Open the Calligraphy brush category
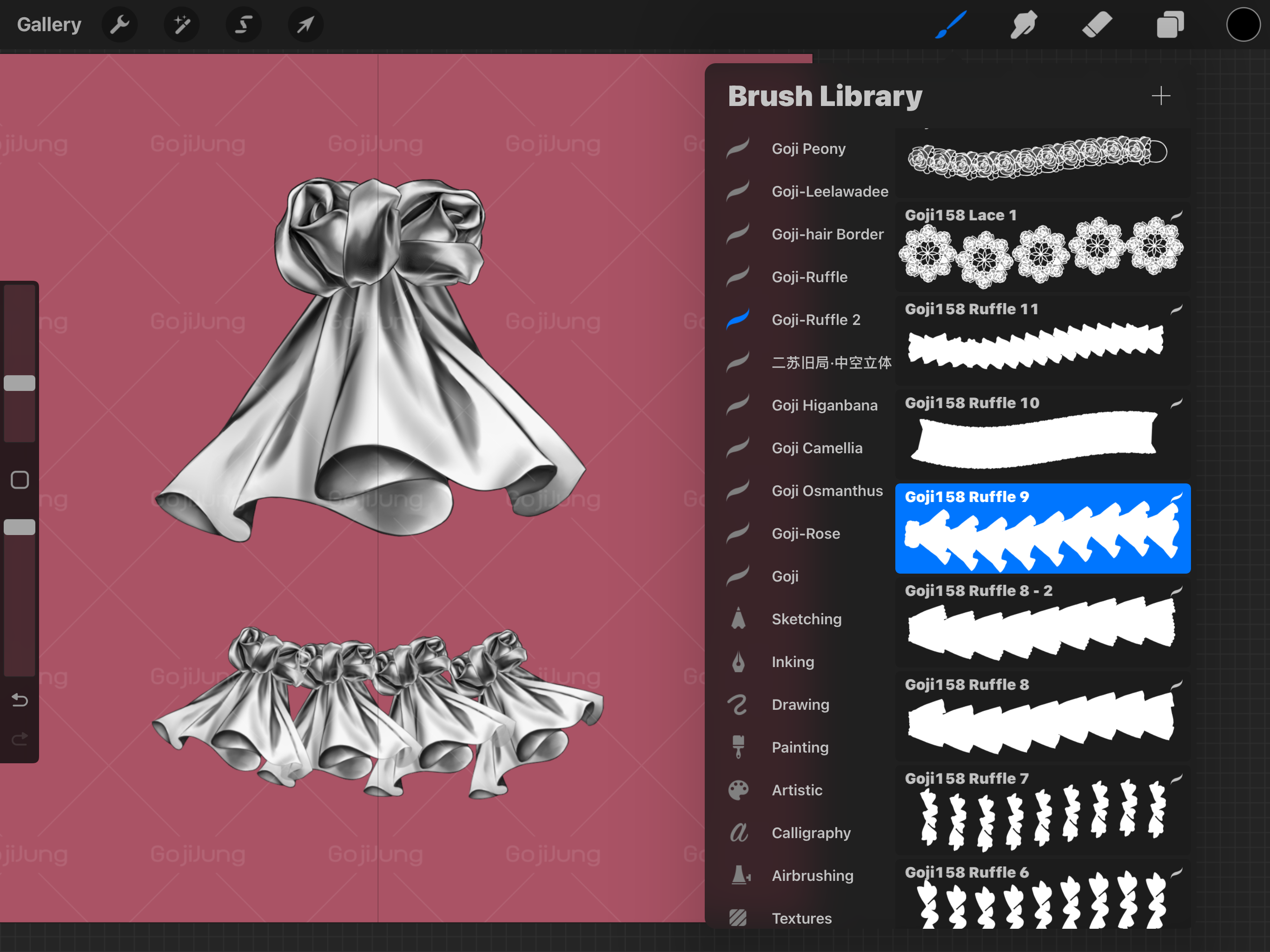1270x952 pixels. tap(811, 833)
